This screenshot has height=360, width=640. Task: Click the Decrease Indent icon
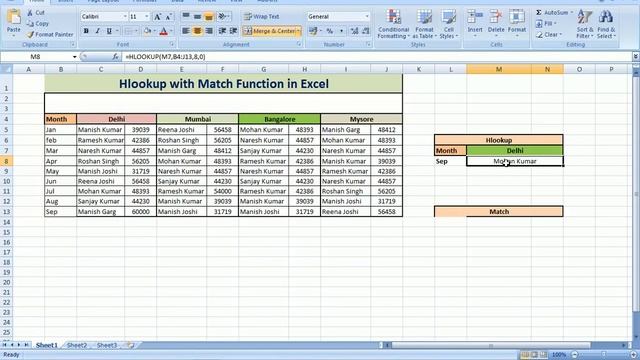(222, 31)
